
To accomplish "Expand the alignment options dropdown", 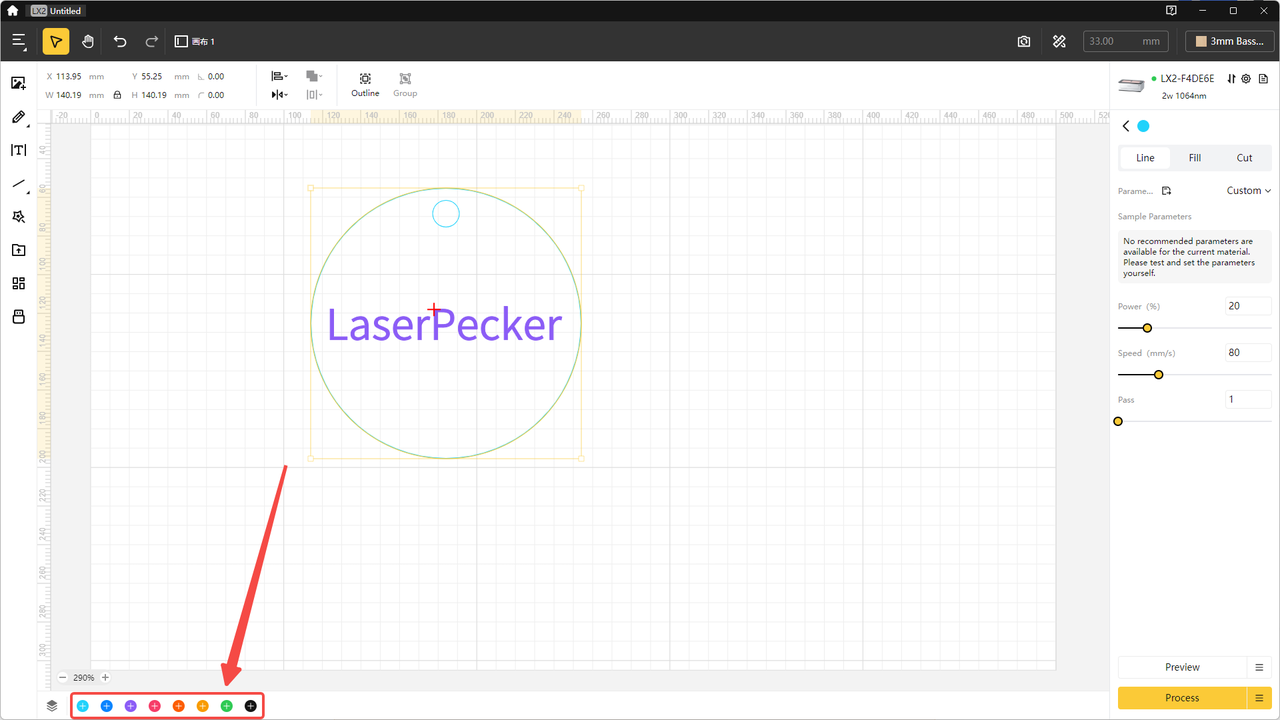I will click(x=281, y=76).
